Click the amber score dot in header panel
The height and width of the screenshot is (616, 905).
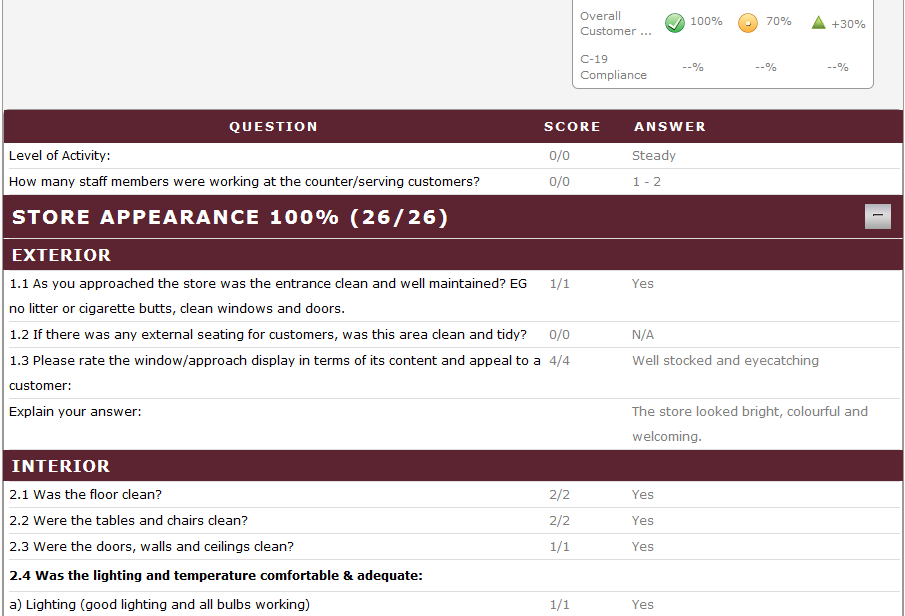(748, 22)
